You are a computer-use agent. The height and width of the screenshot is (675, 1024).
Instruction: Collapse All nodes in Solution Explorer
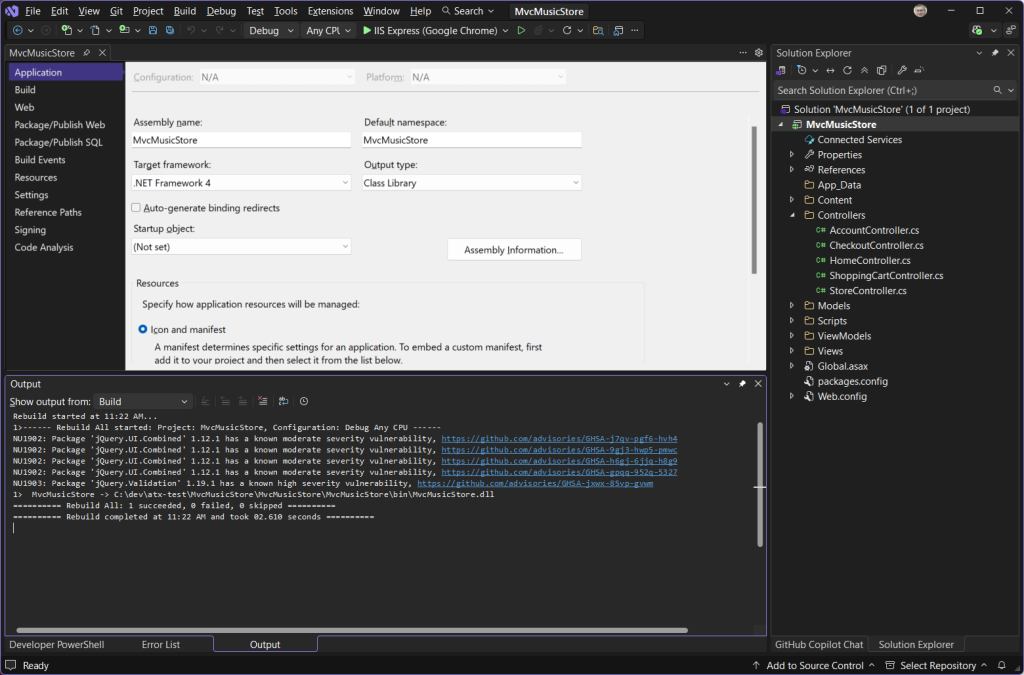(x=865, y=69)
